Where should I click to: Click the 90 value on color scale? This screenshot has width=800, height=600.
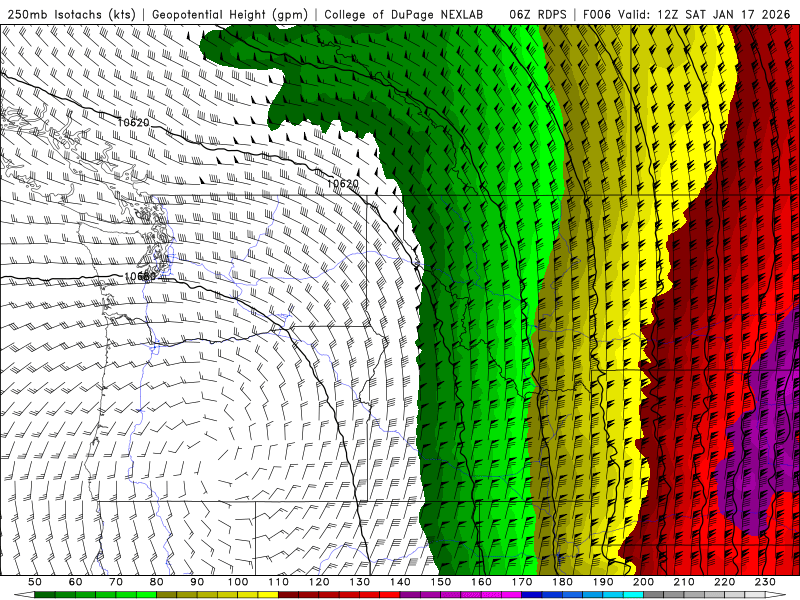[x=197, y=582]
